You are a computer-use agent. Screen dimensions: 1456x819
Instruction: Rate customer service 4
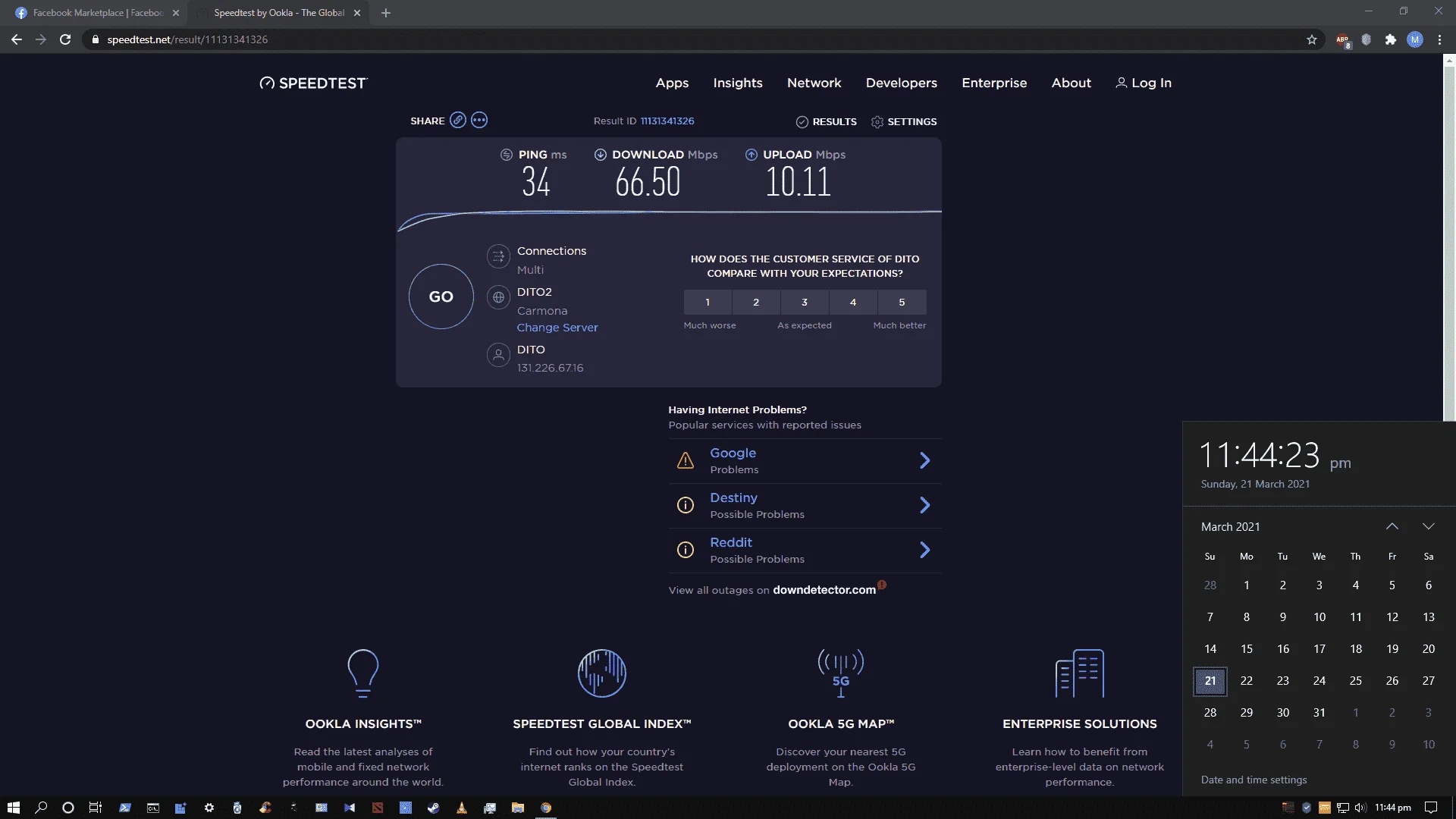853,302
